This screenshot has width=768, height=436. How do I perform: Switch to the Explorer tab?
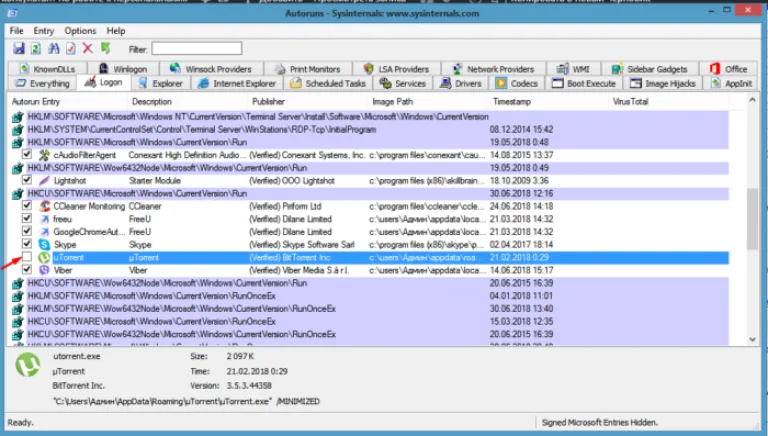[x=161, y=84]
